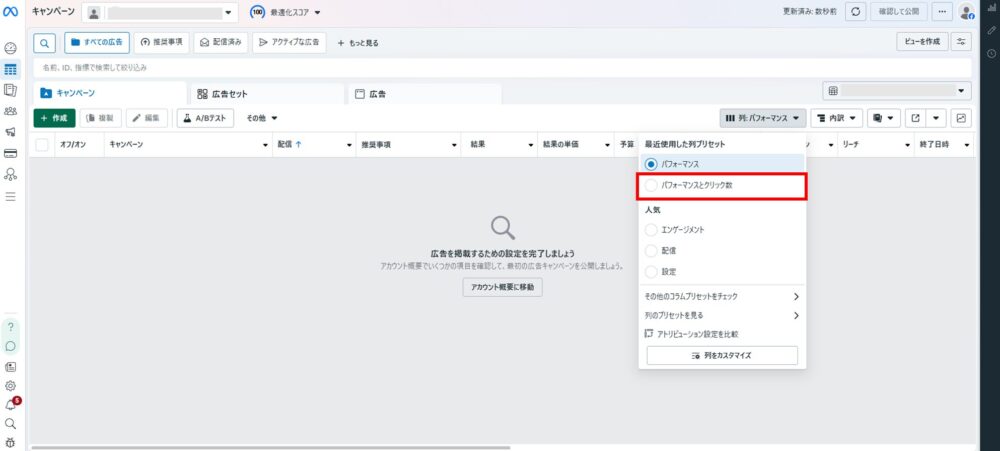The image size is (1000, 451).
Task: Click the アカウント概要に移動 button
Action: 502,287
